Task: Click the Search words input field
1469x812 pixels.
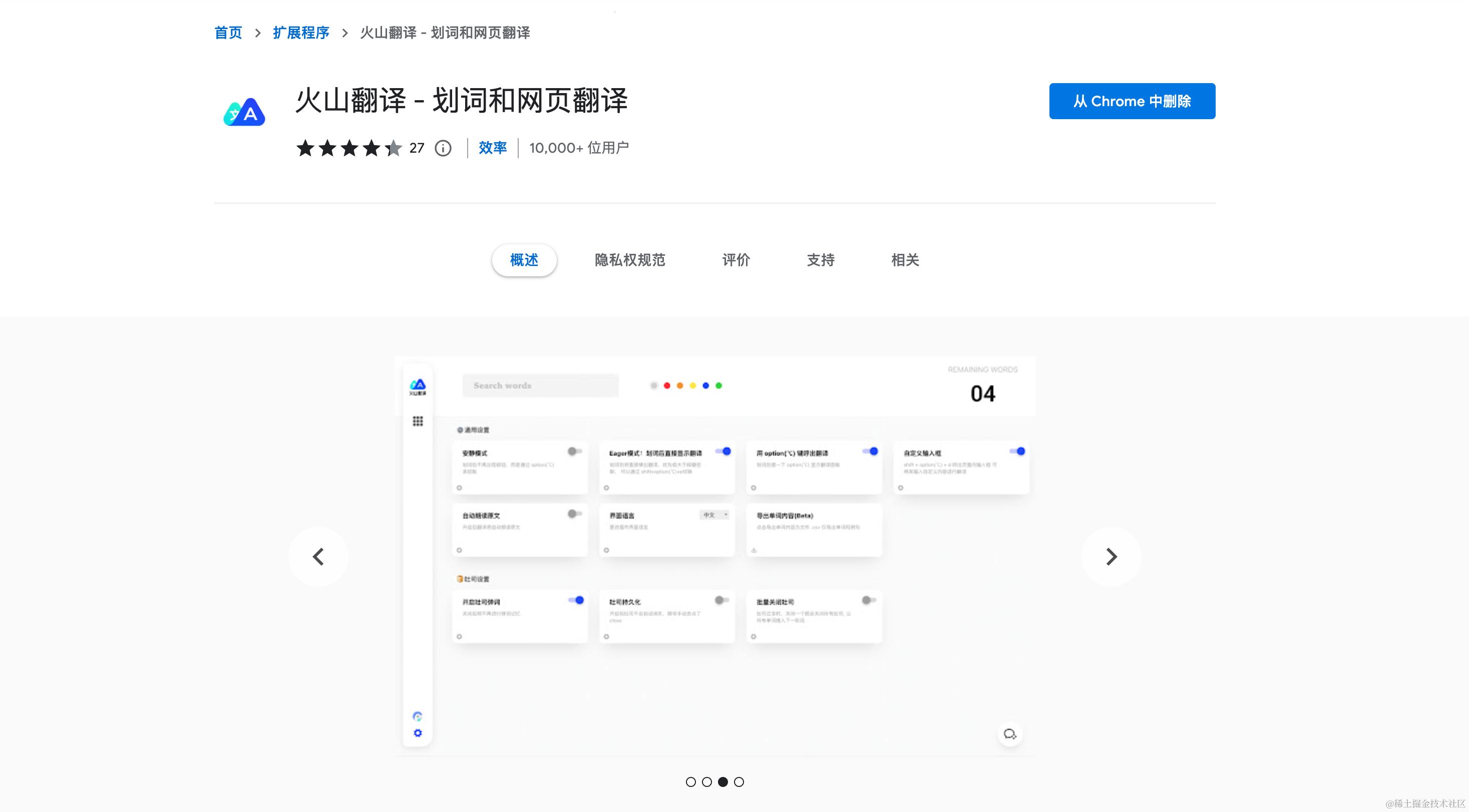Action: click(x=539, y=385)
